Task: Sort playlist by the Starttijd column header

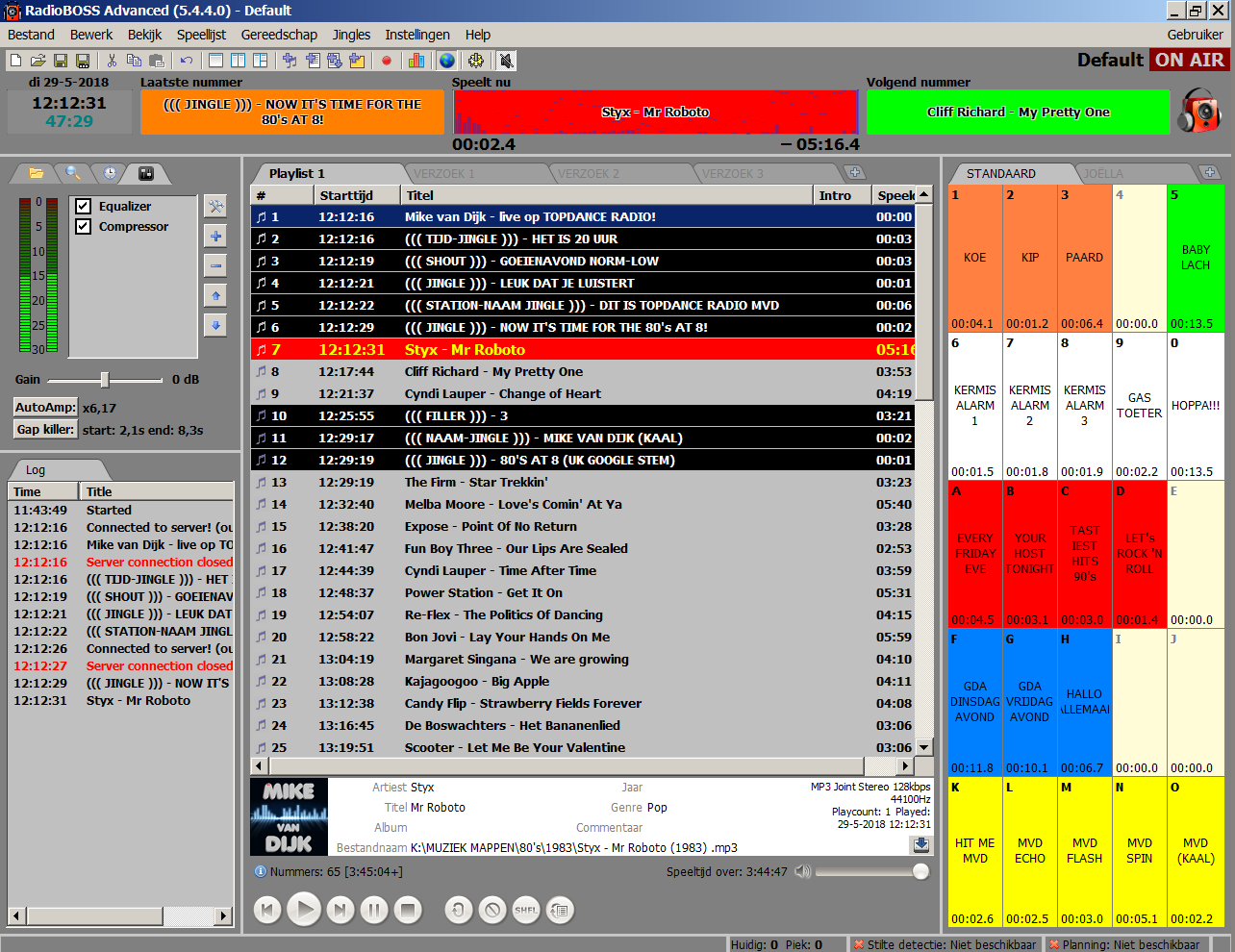Action: tap(357, 195)
